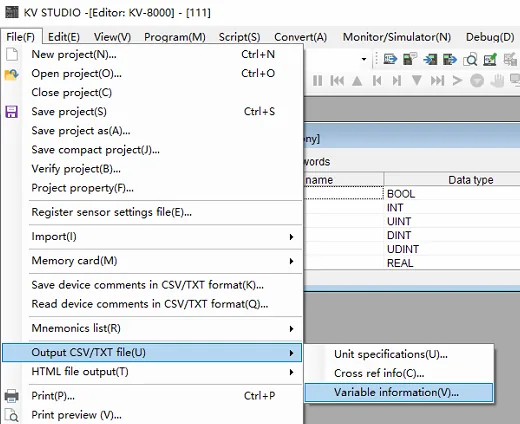This screenshot has width=520, height=424.
Task: Click the grey up triangle icon
Action: (x=357, y=81)
